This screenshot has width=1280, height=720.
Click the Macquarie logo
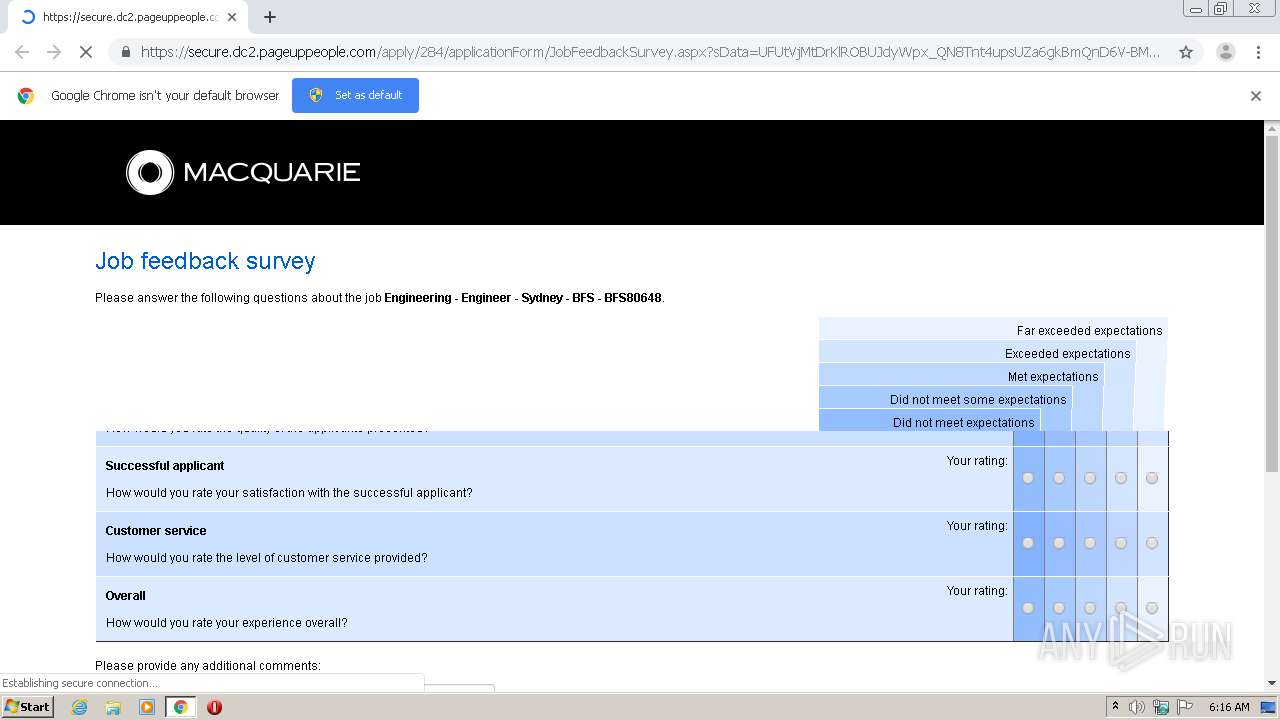point(243,172)
